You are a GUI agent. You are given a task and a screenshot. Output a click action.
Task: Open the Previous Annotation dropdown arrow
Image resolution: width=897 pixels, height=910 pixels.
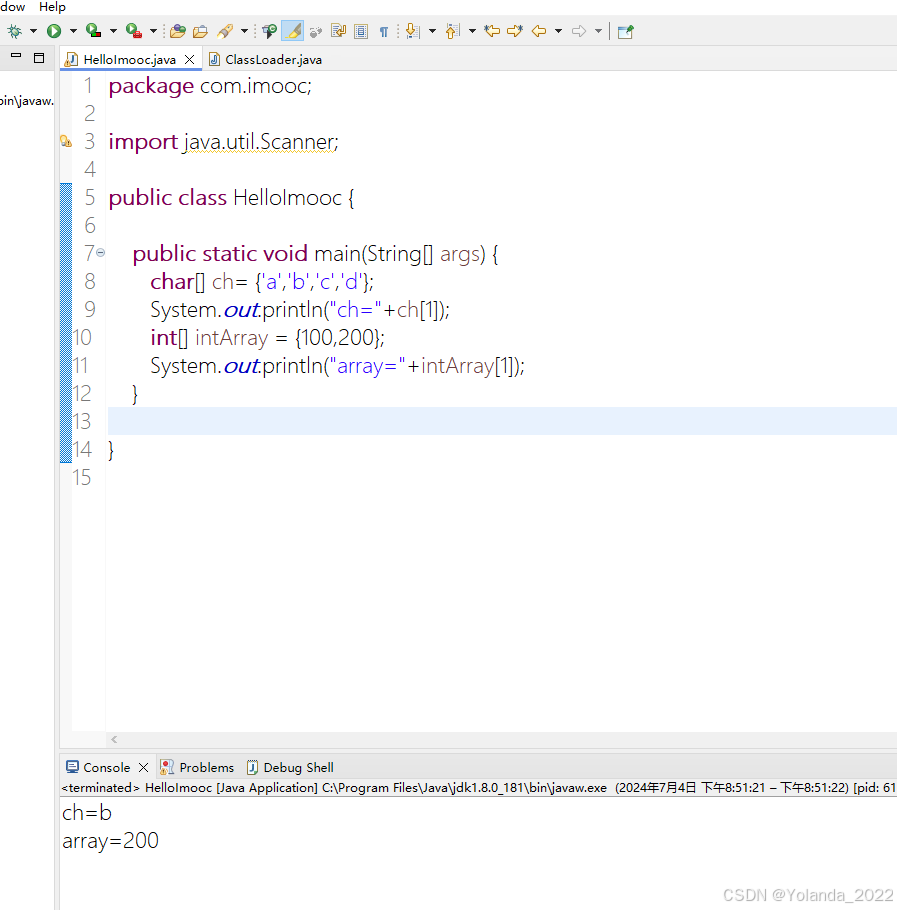pos(472,31)
